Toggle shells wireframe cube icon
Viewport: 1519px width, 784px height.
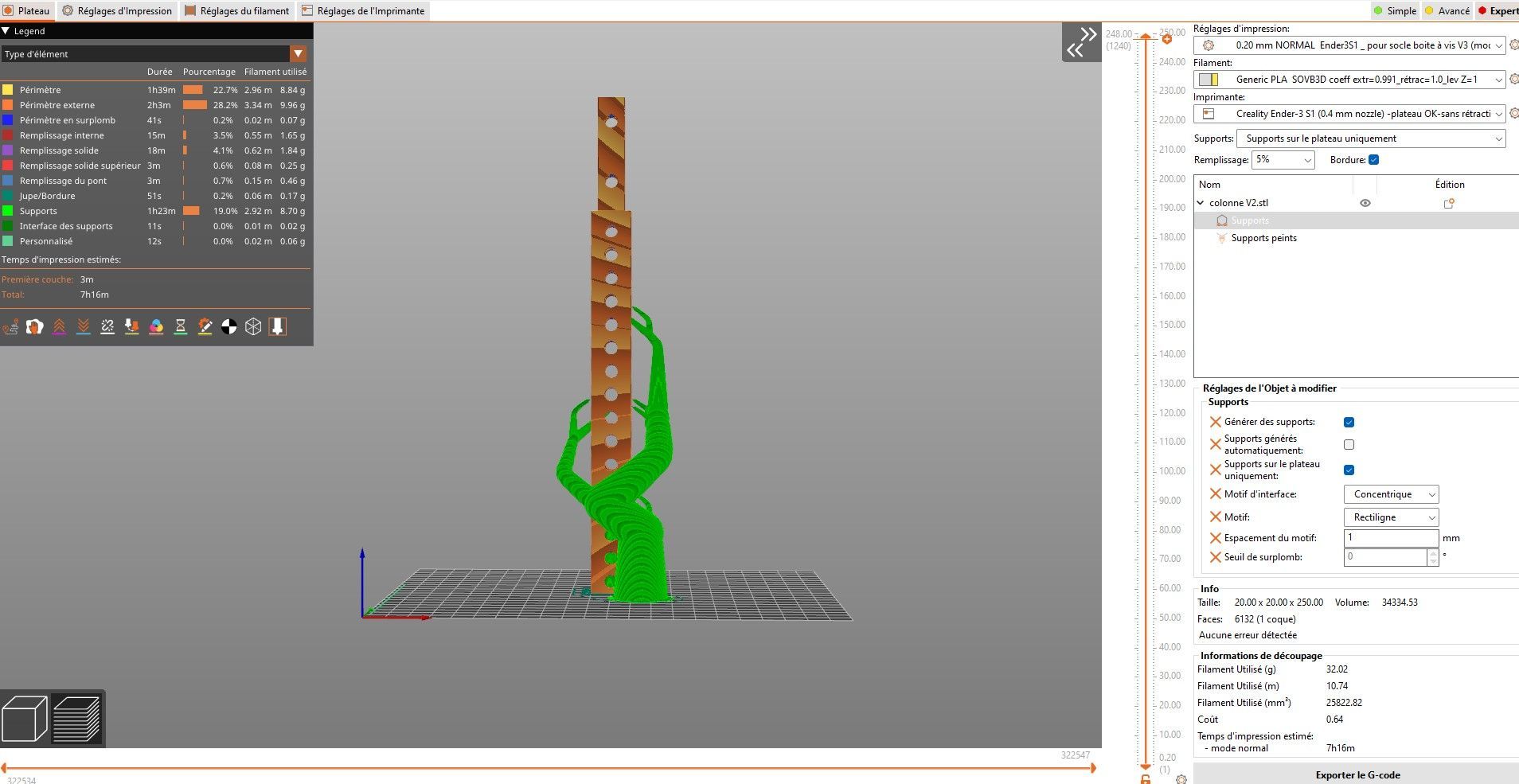[x=253, y=326]
